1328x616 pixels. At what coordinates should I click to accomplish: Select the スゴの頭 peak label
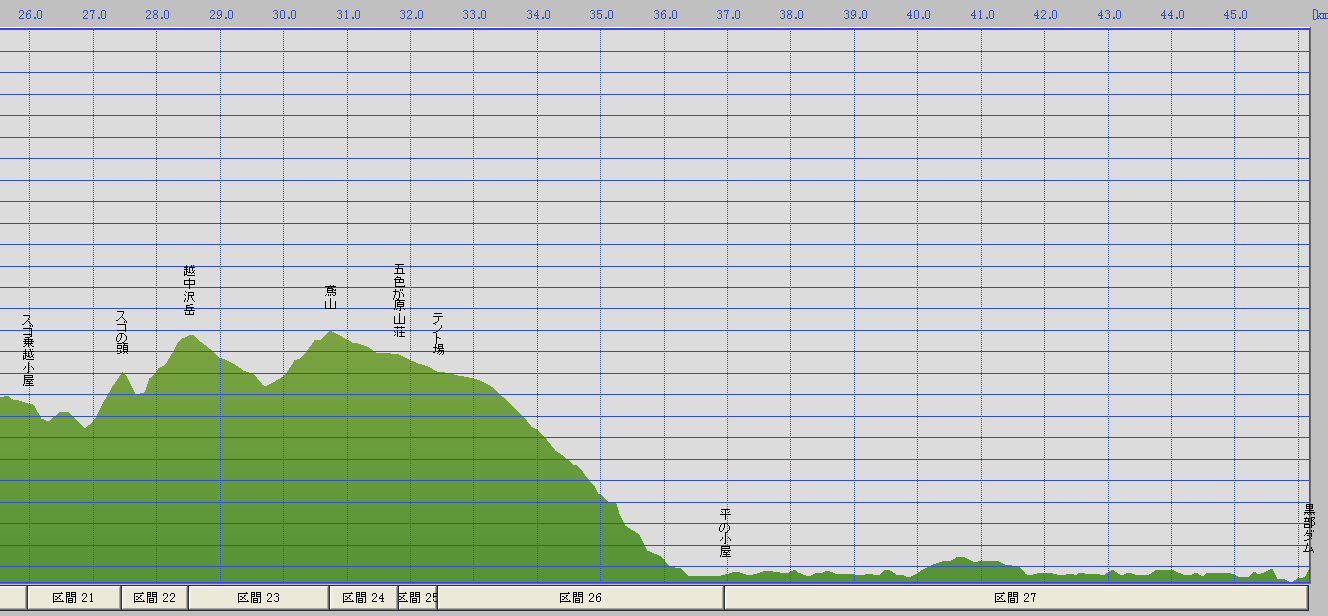pos(122,332)
